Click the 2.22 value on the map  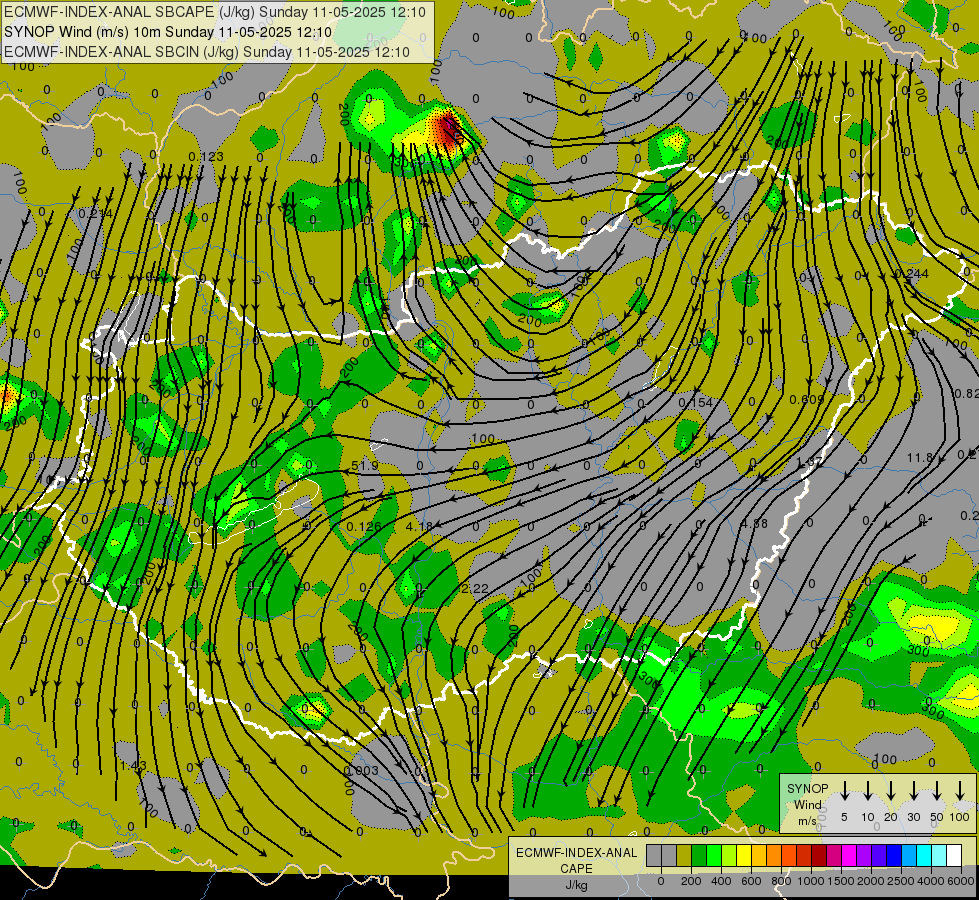tap(475, 589)
